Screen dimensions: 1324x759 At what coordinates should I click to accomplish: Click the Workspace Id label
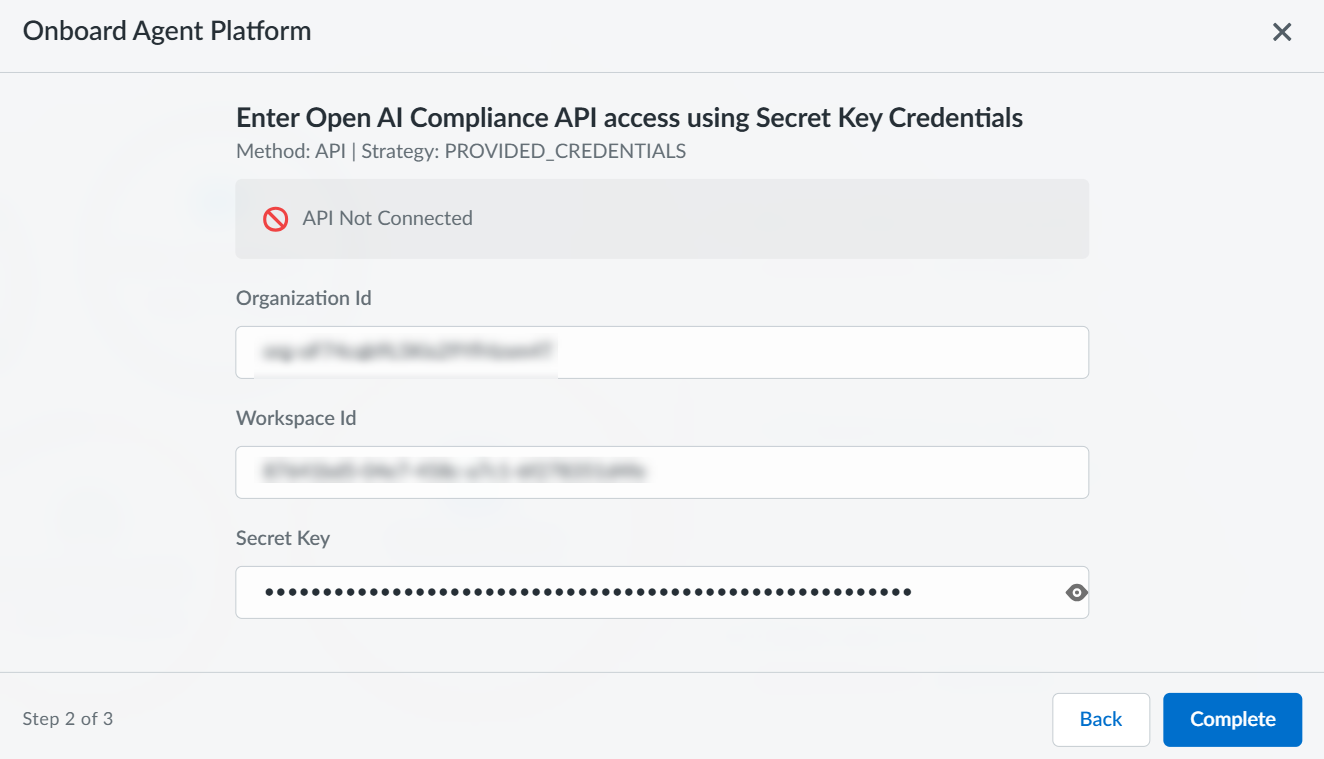[x=296, y=418]
